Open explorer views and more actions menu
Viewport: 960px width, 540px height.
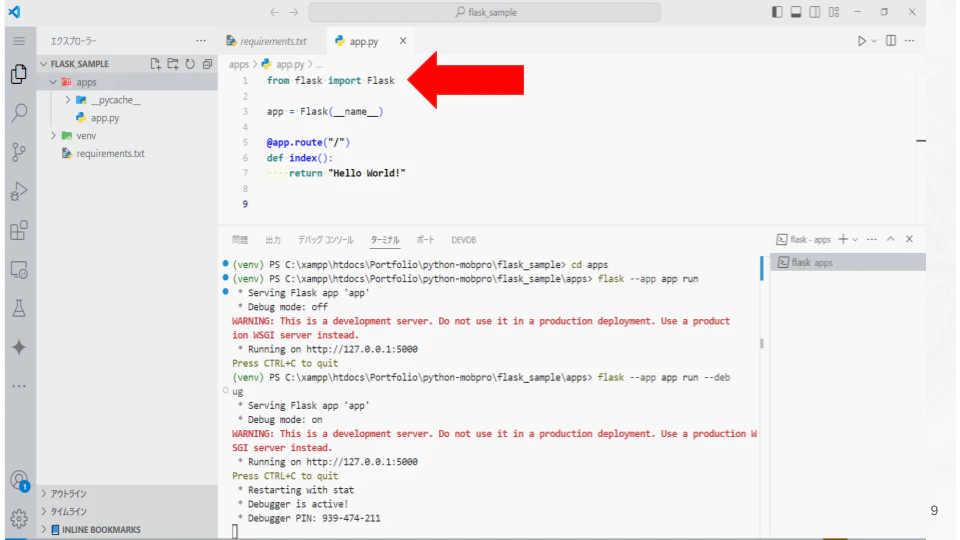(201, 41)
